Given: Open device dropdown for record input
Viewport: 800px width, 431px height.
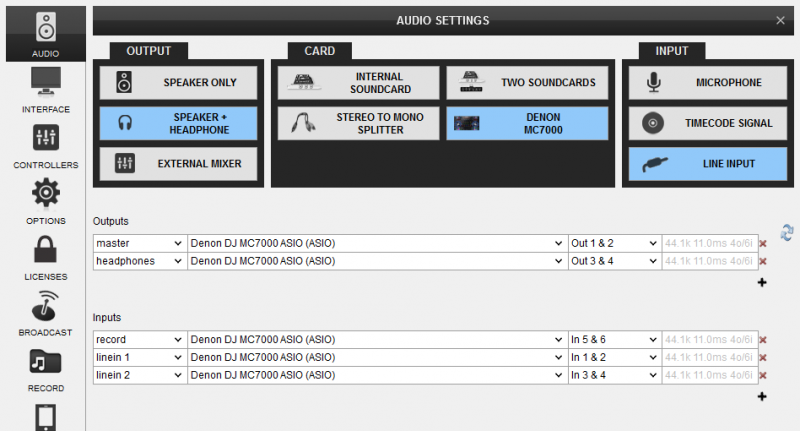Looking at the screenshot, I should click(x=378, y=340).
